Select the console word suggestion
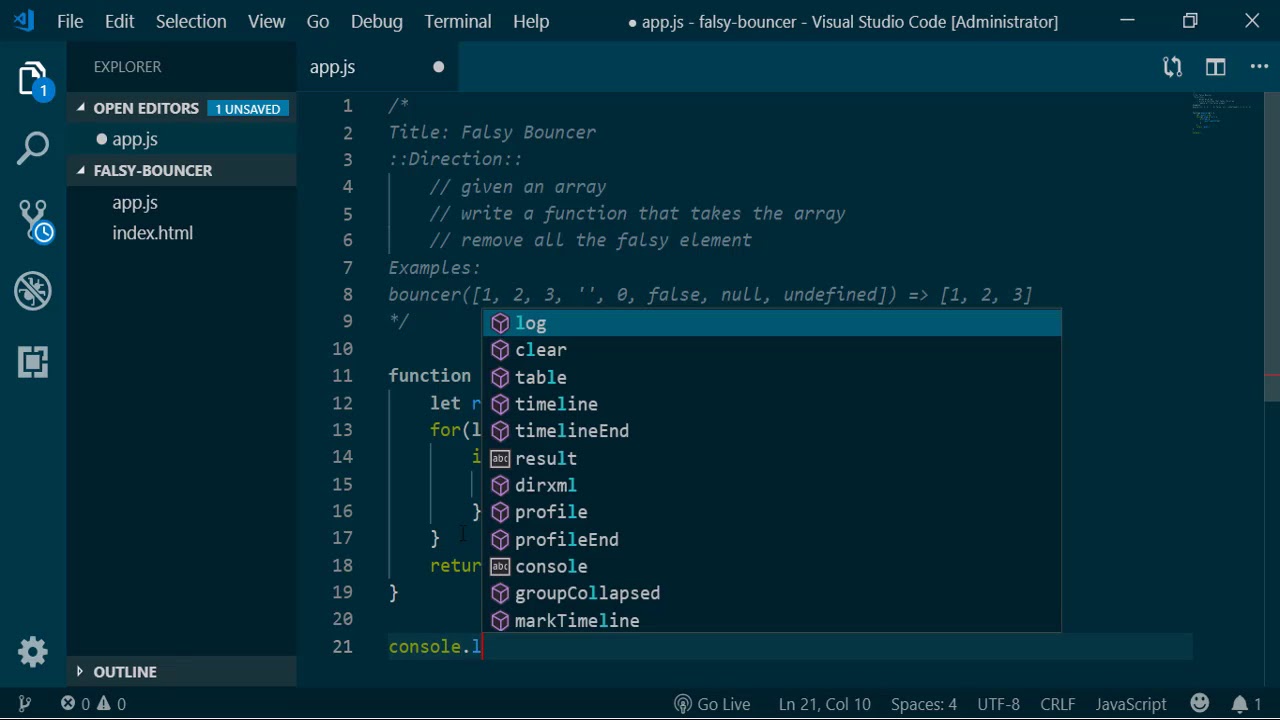 [772, 566]
